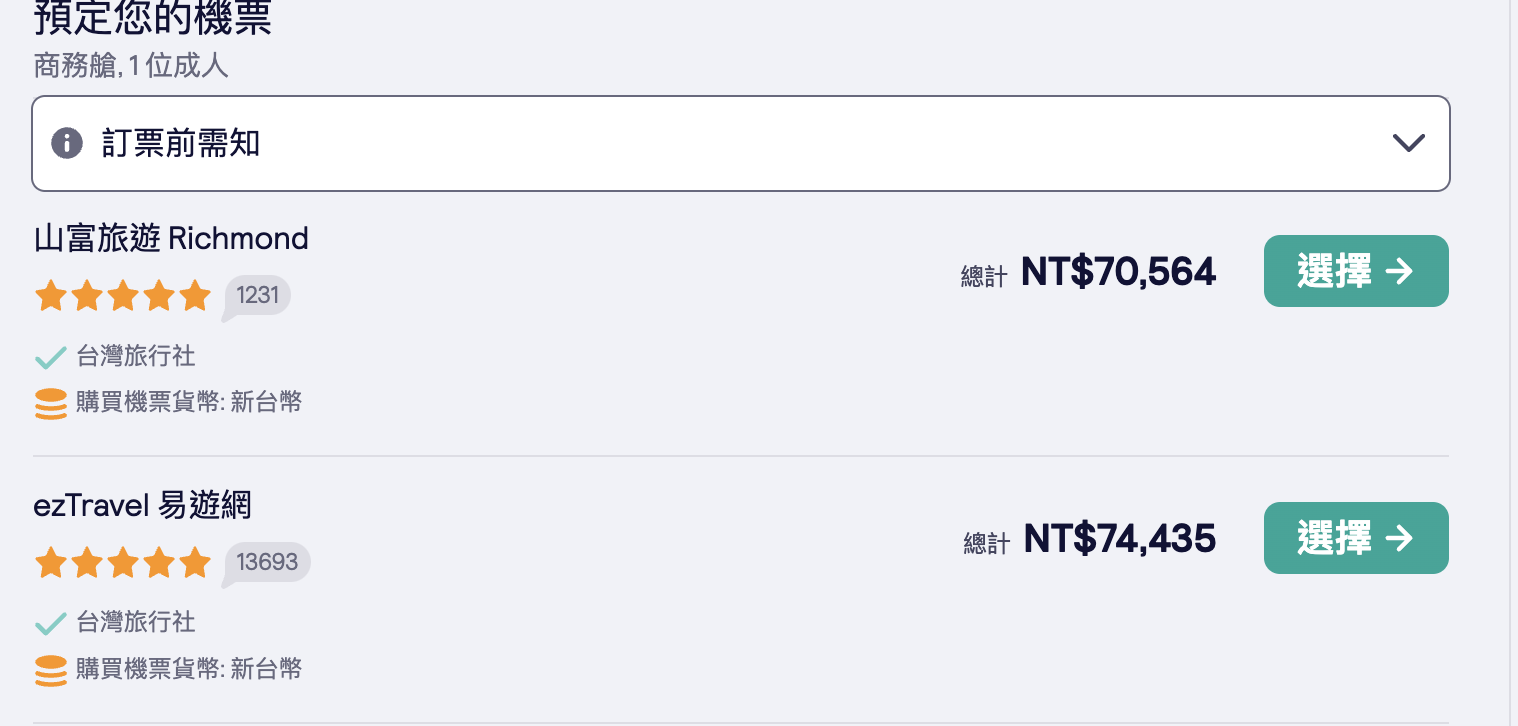Click the info icon beside 訂票前需知
Screen dimensions: 1518x726
pyautogui.click(x=67, y=143)
